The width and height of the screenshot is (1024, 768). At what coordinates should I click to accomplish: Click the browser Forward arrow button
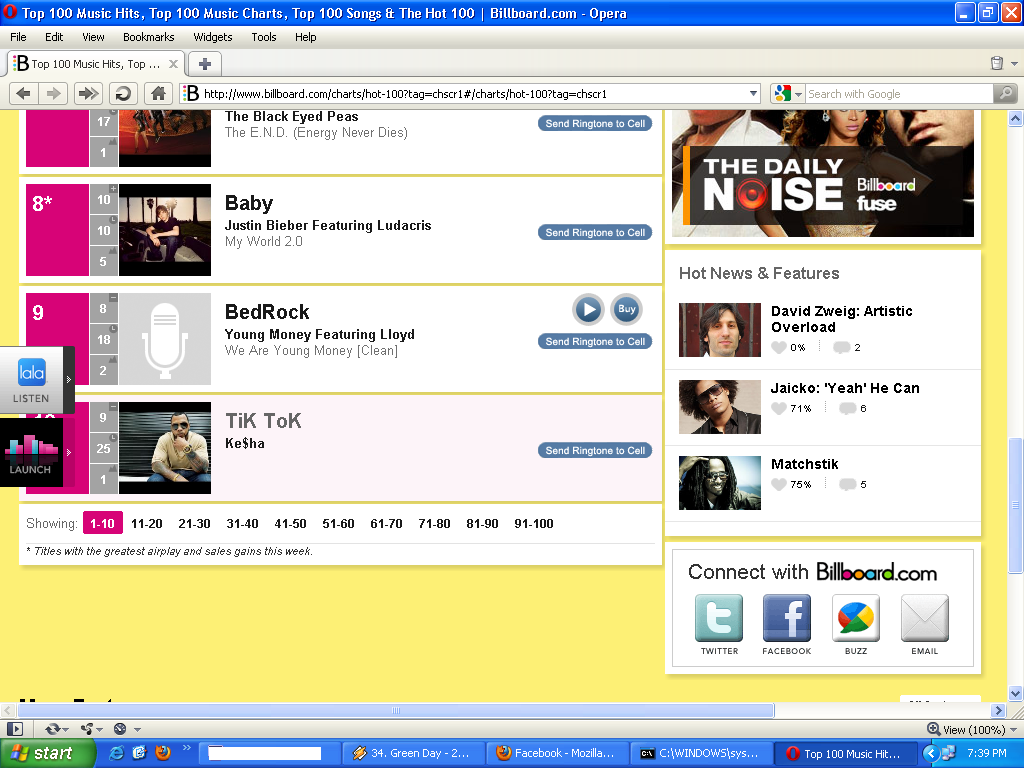pyautogui.click(x=54, y=94)
